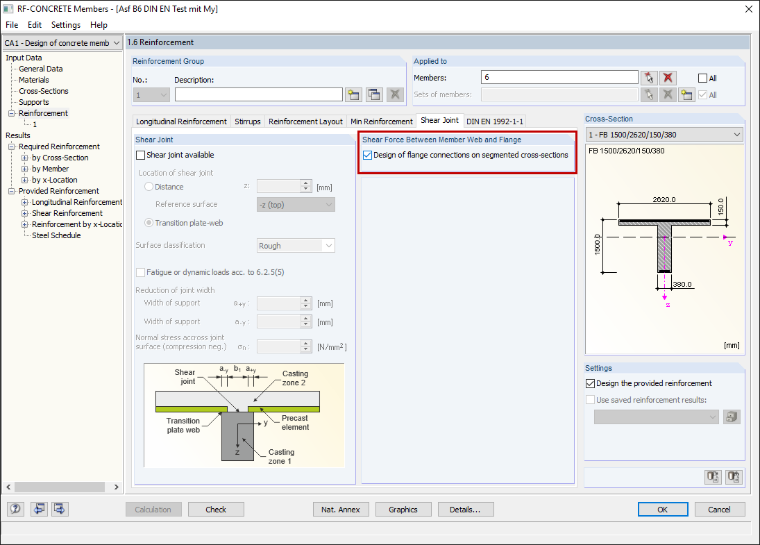Click the Nat. Annex button
Viewport: 760px width, 545px height.
[x=340, y=509]
